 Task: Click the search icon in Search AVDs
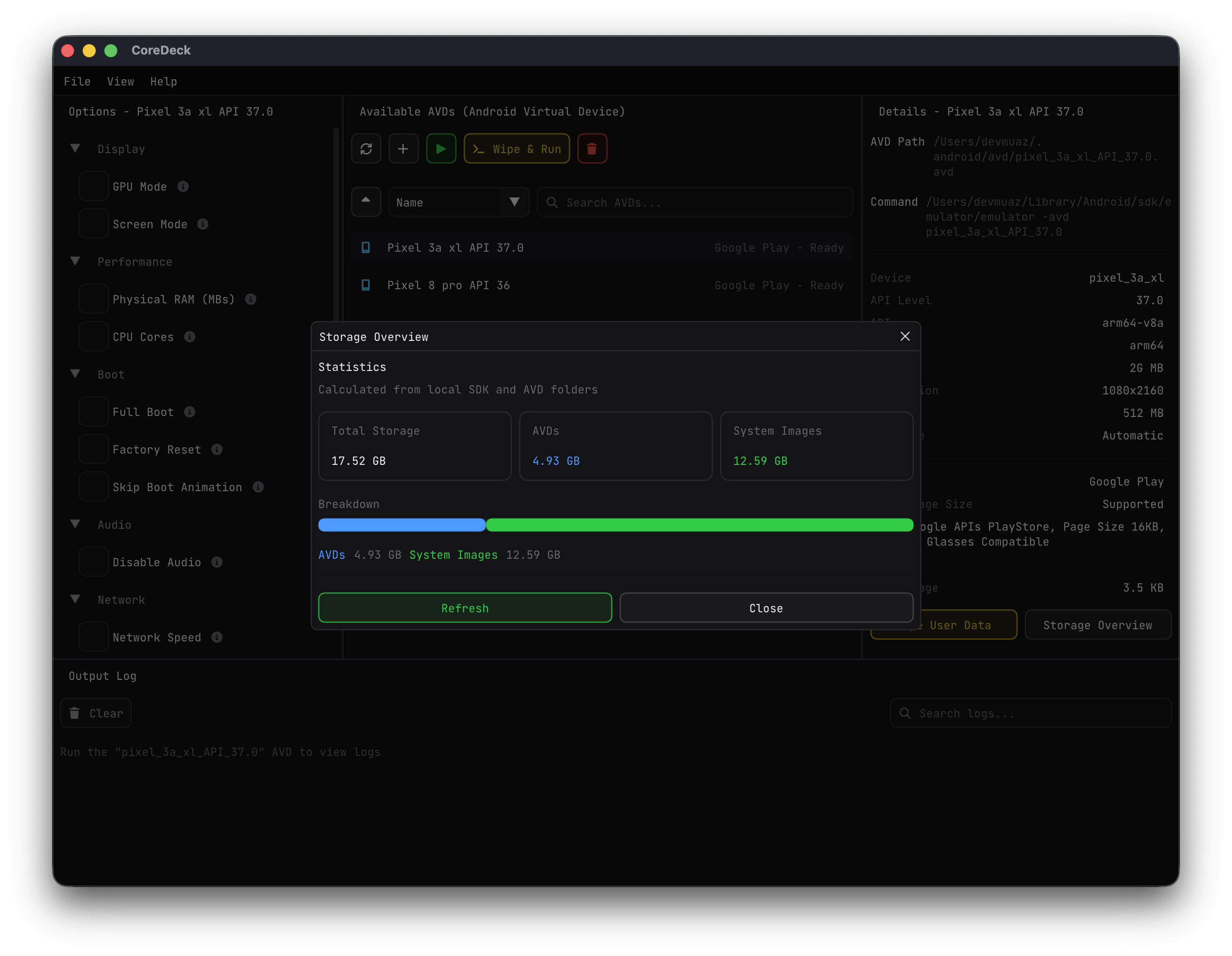coord(552,202)
